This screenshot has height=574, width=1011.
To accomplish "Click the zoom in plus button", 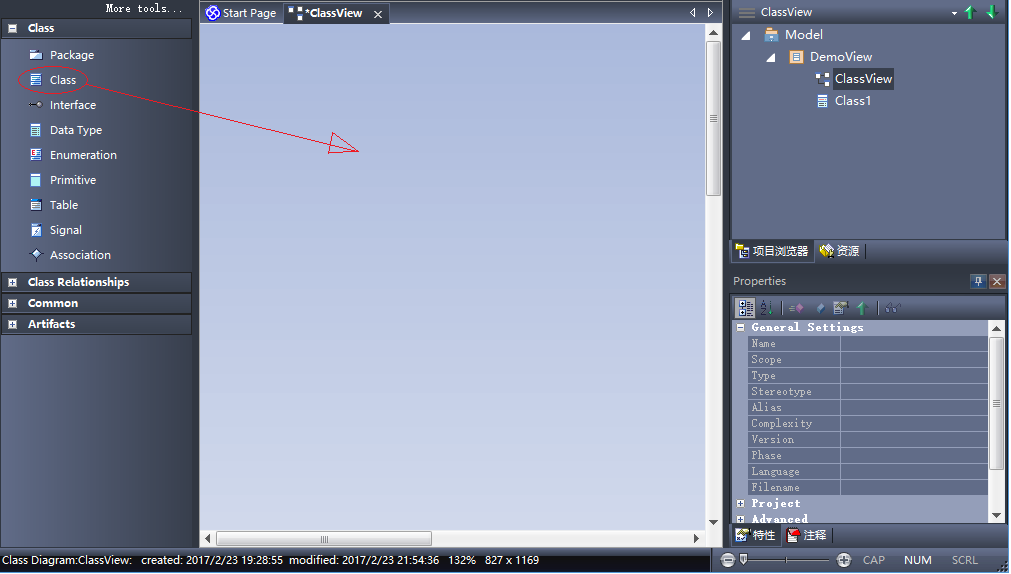I will point(844,560).
